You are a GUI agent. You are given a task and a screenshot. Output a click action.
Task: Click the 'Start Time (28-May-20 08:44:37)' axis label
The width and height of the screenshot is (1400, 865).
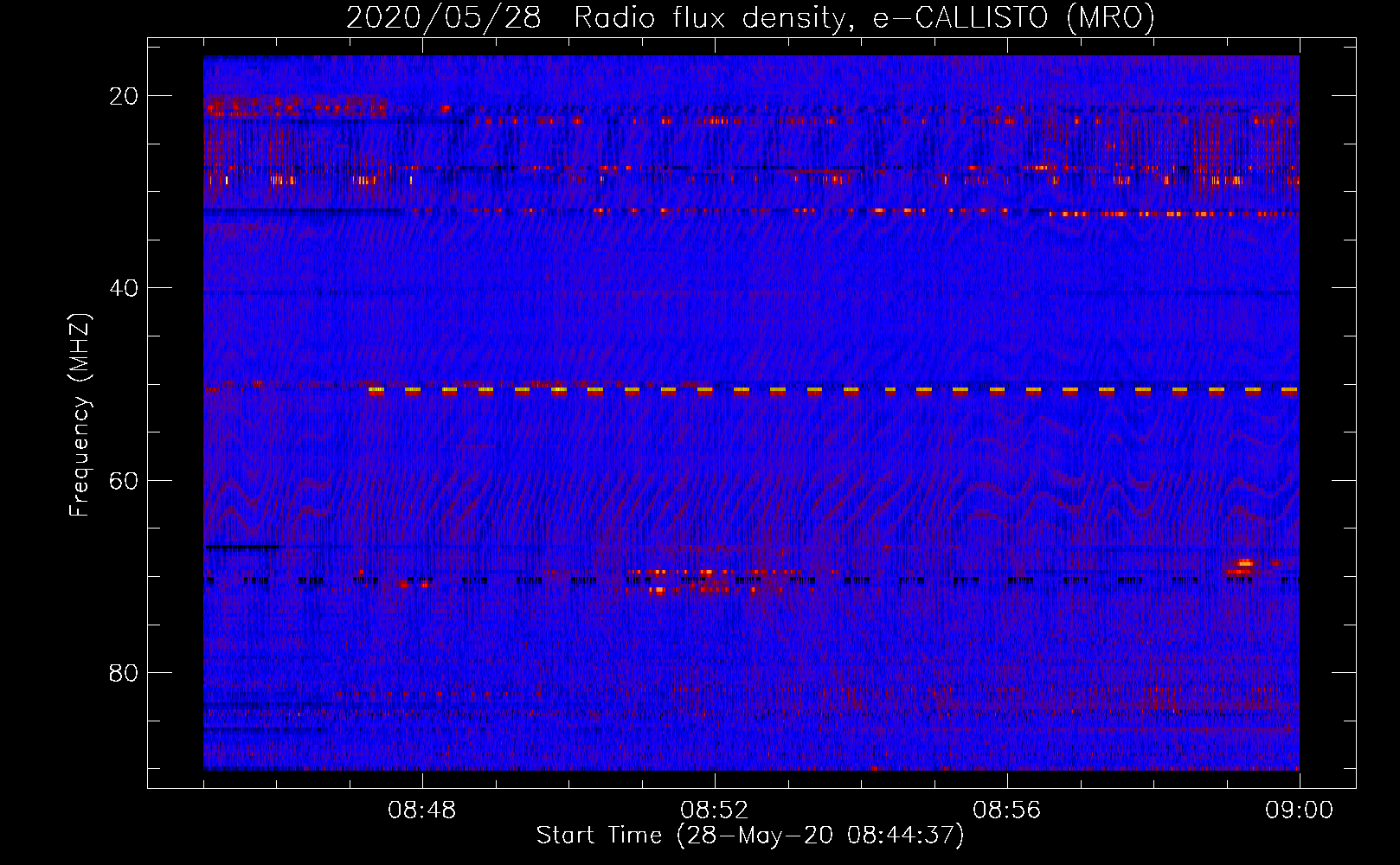click(x=750, y=836)
